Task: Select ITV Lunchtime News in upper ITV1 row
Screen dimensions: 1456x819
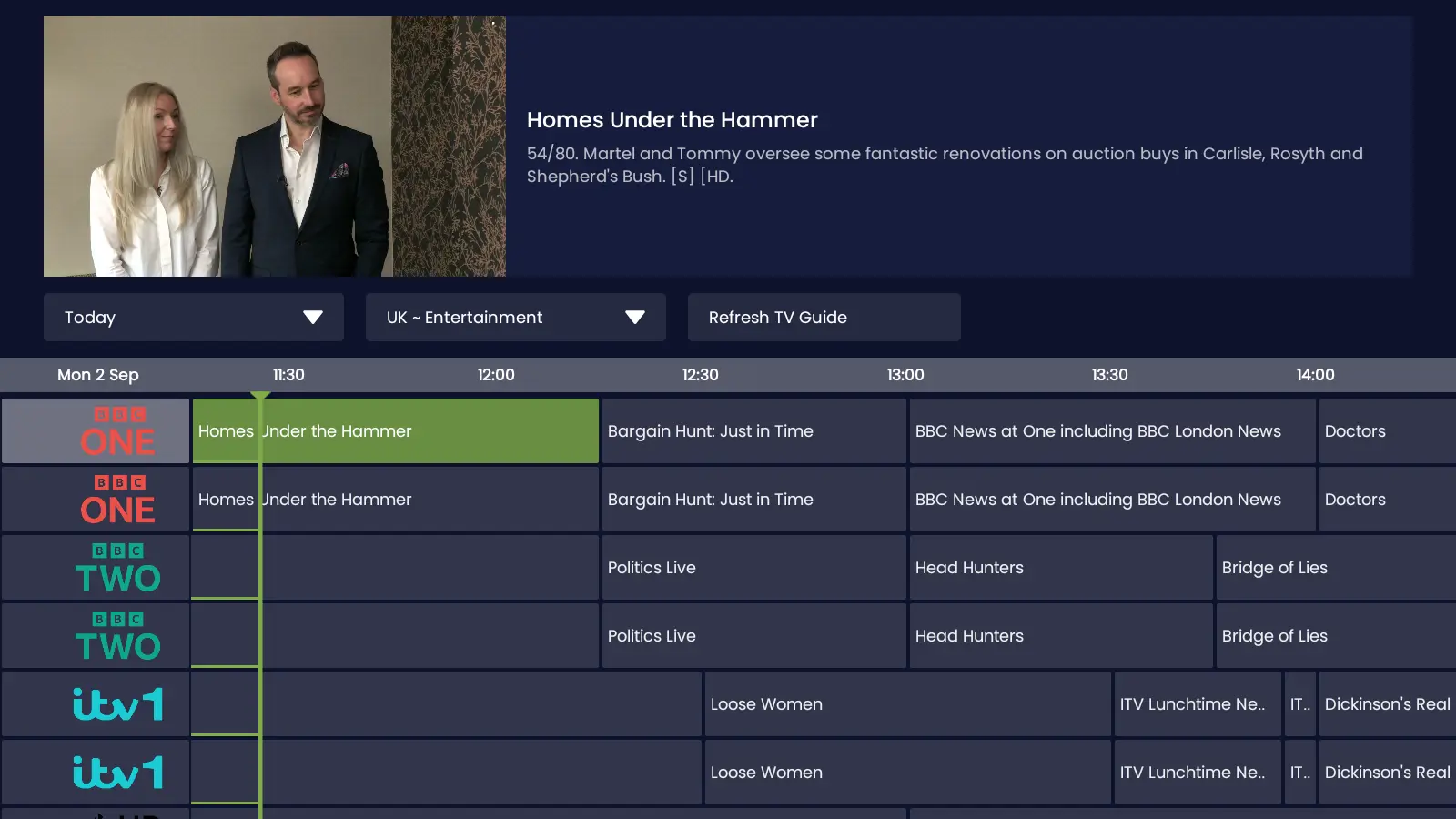Action: click(1197, 704)
